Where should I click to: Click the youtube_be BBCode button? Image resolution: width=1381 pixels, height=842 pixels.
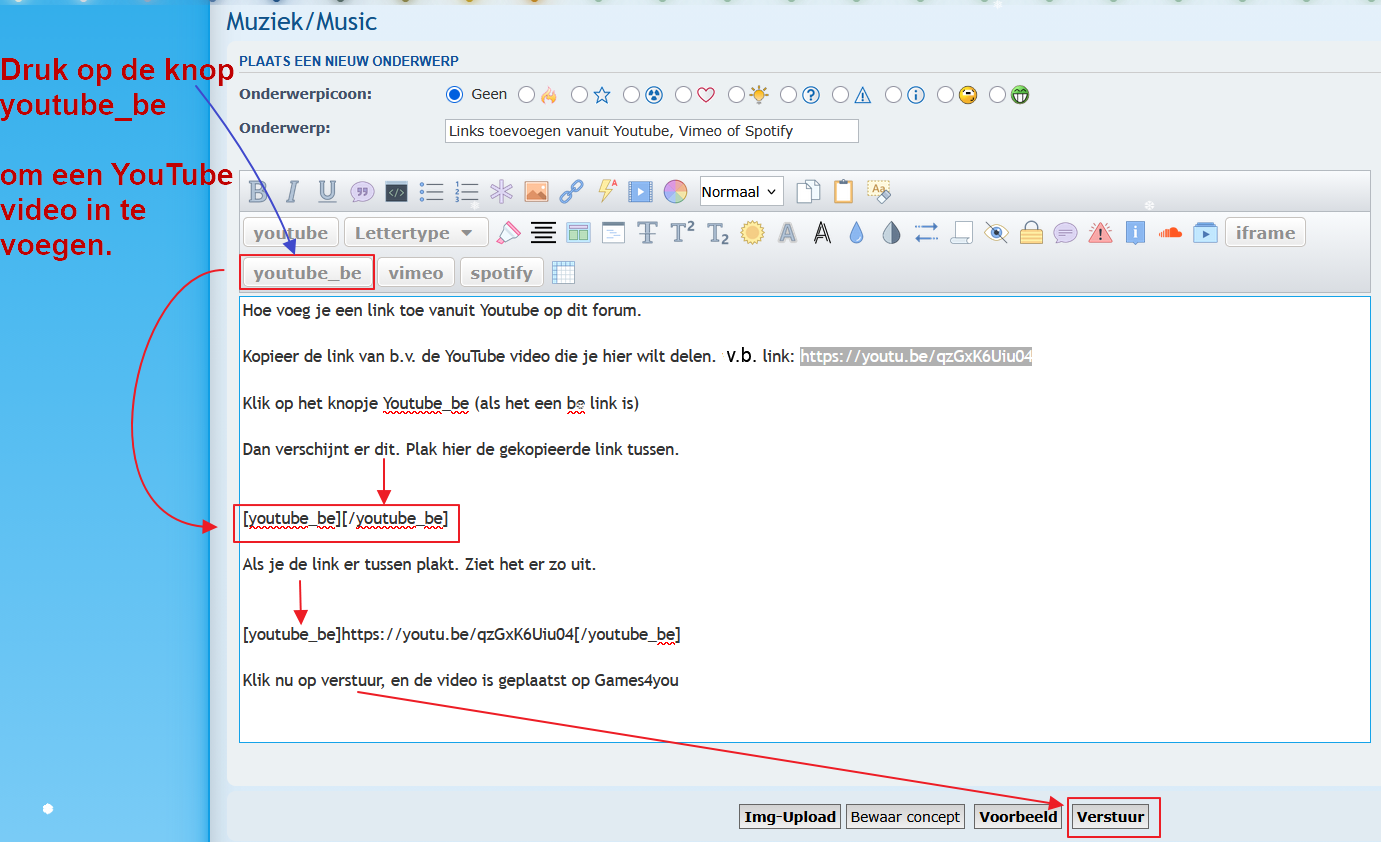tap(308, 273)
